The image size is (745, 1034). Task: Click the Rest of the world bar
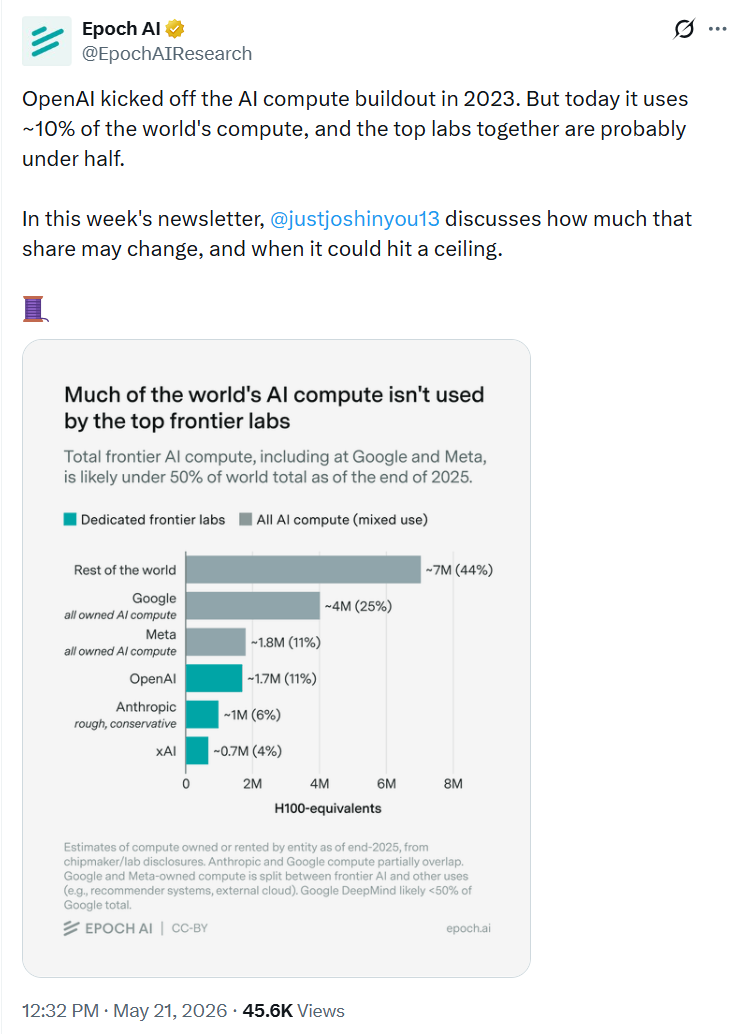303,570
